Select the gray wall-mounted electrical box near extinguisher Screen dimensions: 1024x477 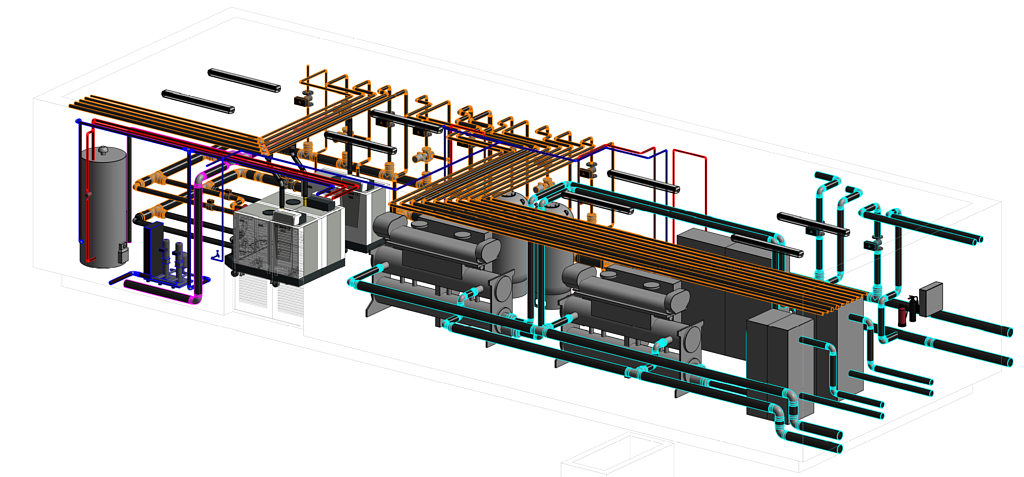[x=931, y=299]
